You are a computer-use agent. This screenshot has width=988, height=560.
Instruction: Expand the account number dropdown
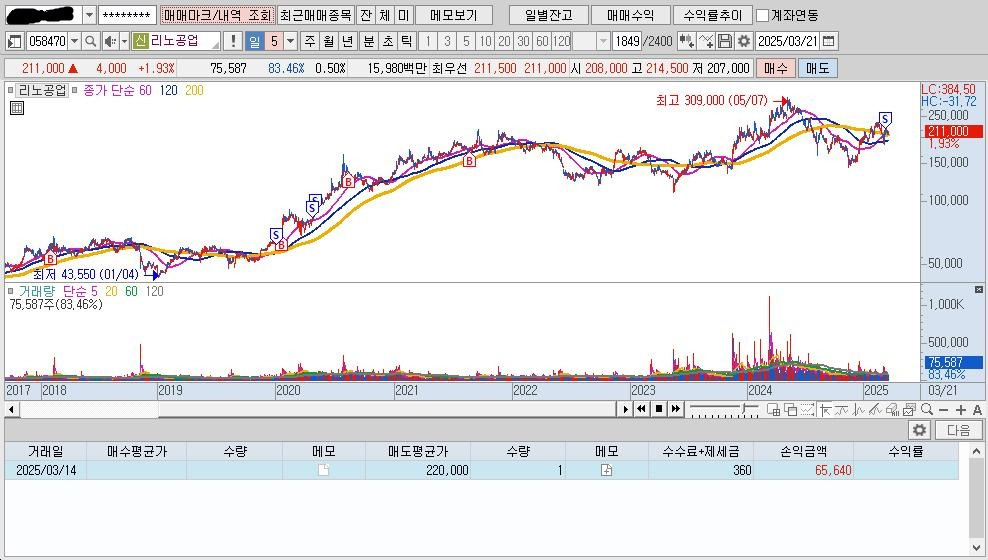pyautogui.click(x=88, y=16)
